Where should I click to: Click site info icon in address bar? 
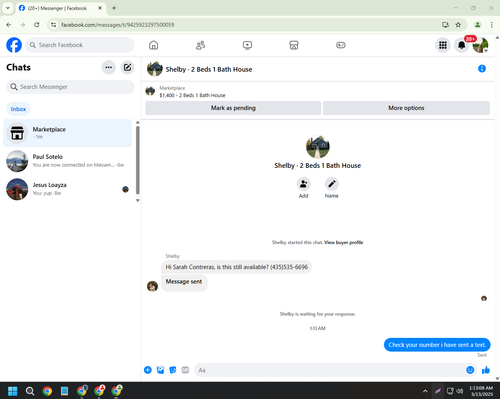pyautogui.click(x=54, y=25)
